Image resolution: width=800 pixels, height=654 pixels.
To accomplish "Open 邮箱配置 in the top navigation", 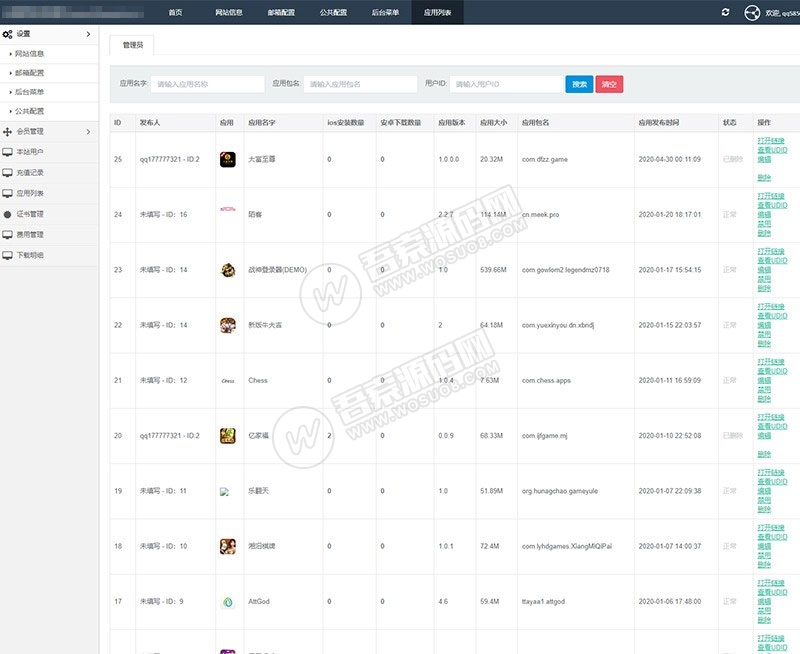I will pos(281,12).
